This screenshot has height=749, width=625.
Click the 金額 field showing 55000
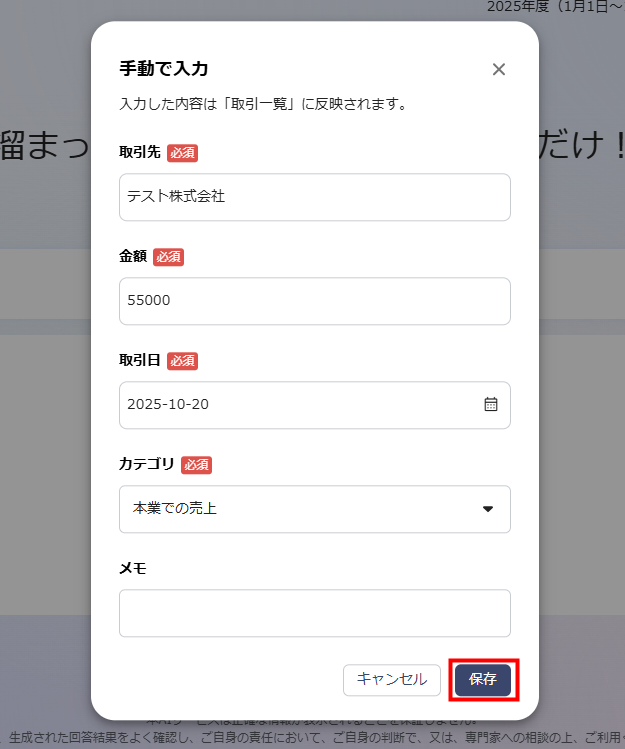click(314, 301)
